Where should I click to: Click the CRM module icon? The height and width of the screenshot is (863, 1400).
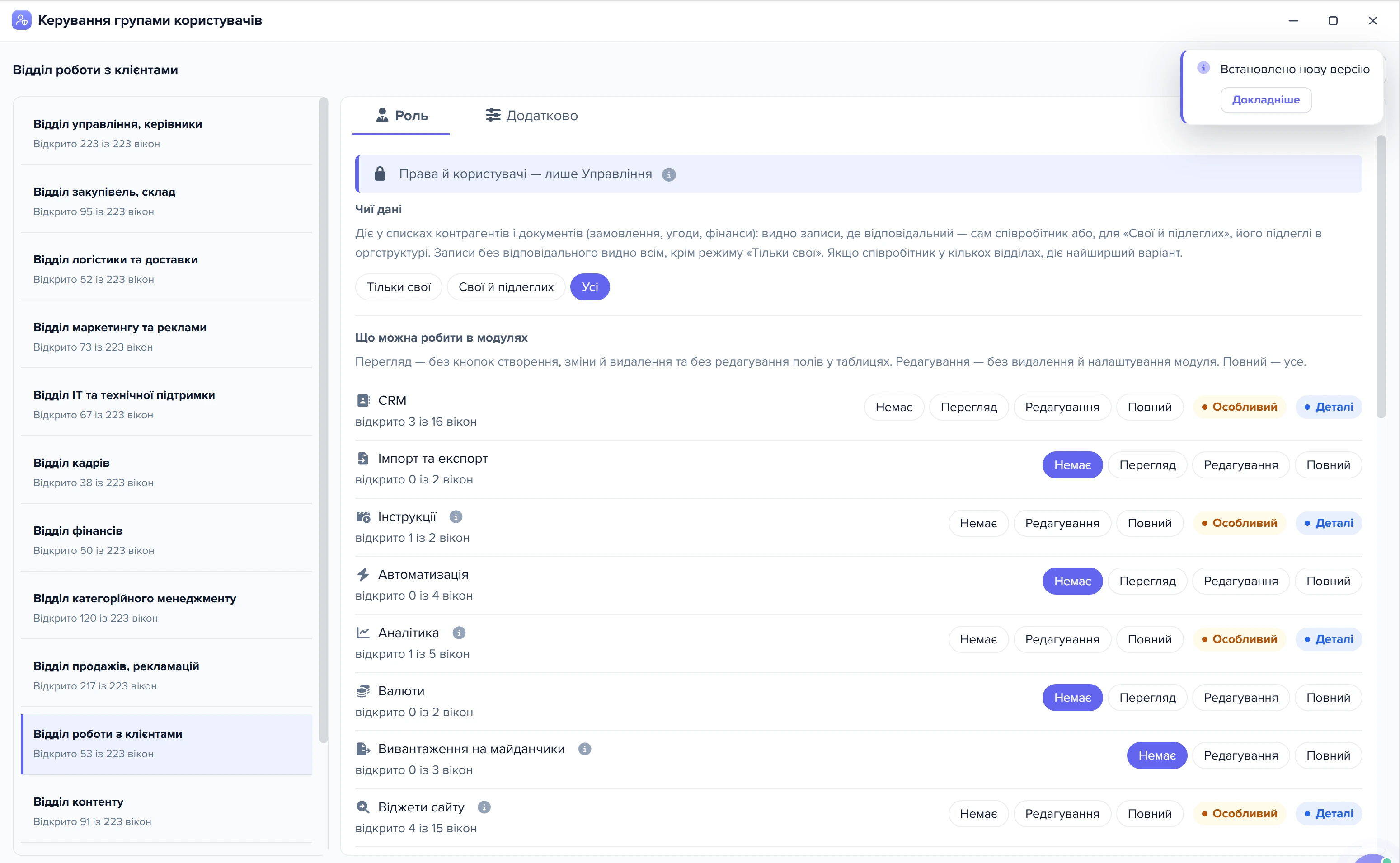363,401
